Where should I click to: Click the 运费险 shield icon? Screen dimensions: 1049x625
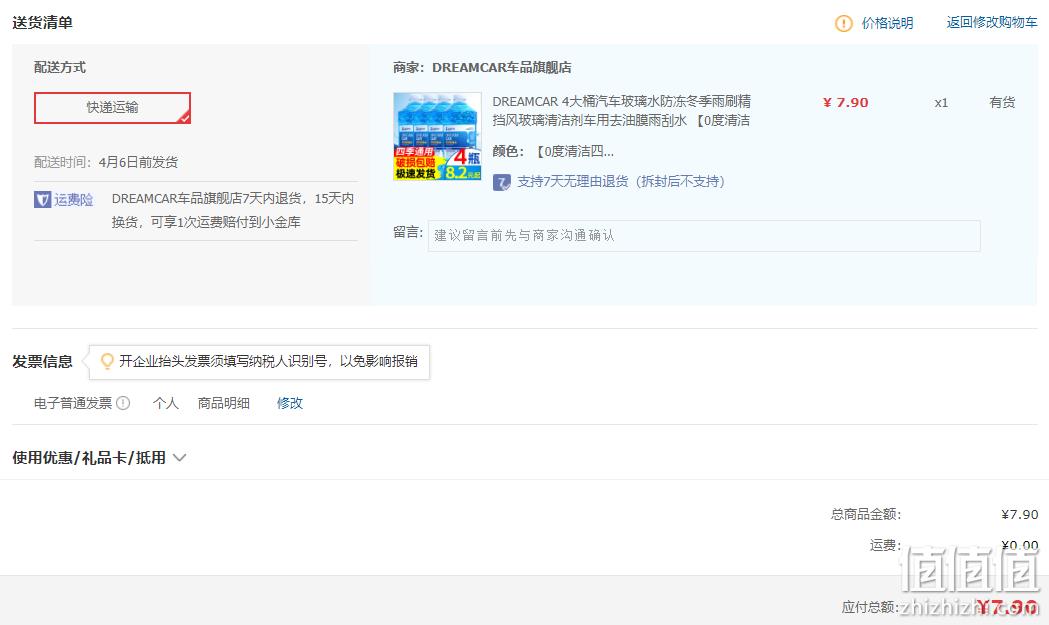(42, 199)
